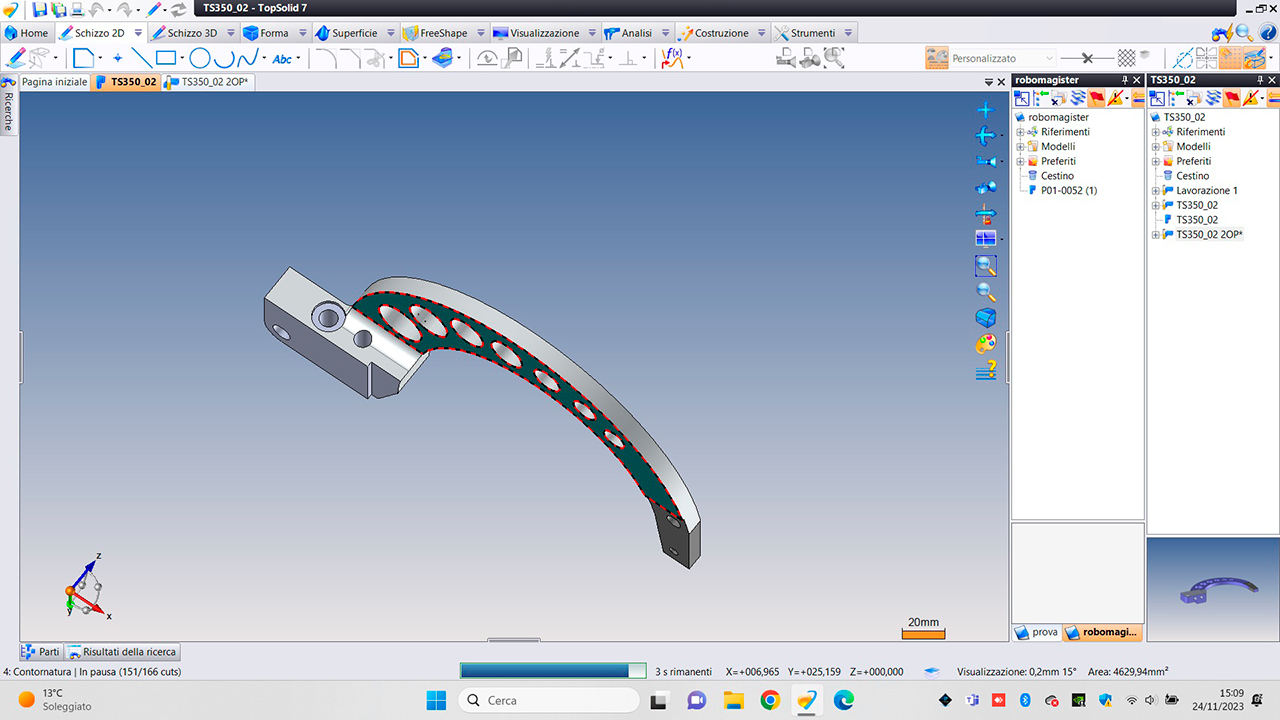
Task: Select the Rectangle sketch tool
Action: coord(166,58)
